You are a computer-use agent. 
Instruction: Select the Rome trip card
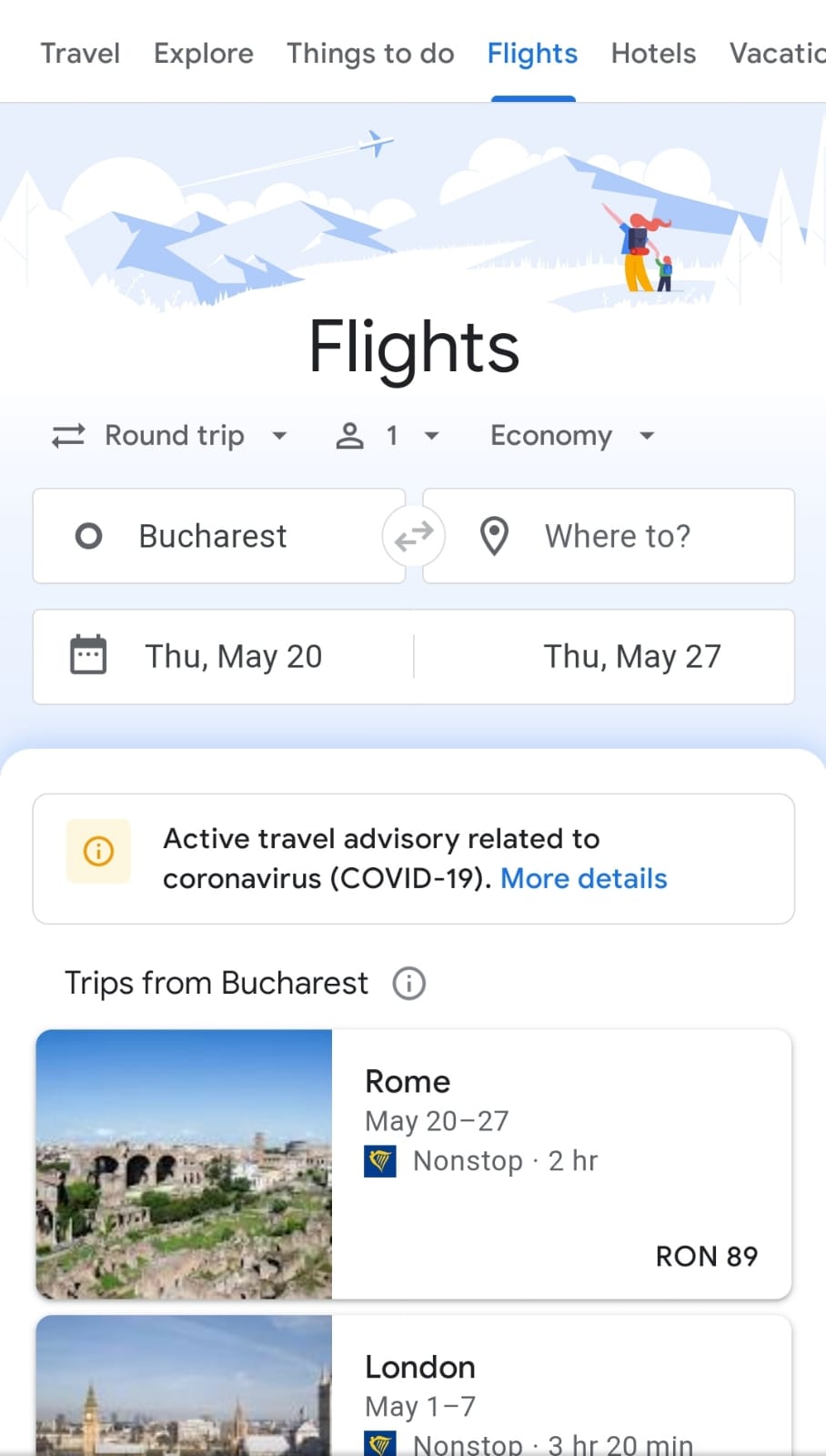pos(560,1164)
